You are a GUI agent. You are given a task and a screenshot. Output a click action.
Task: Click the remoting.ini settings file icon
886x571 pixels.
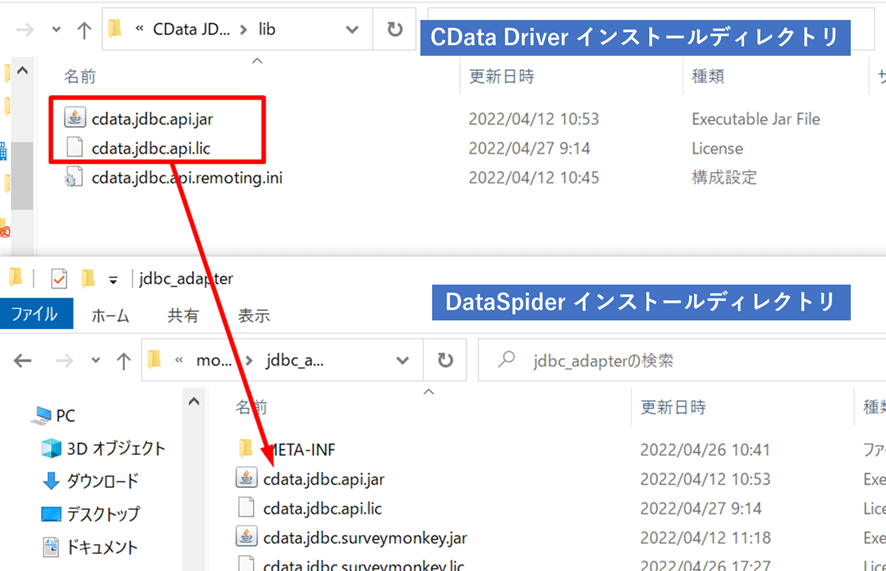point(74,177)
